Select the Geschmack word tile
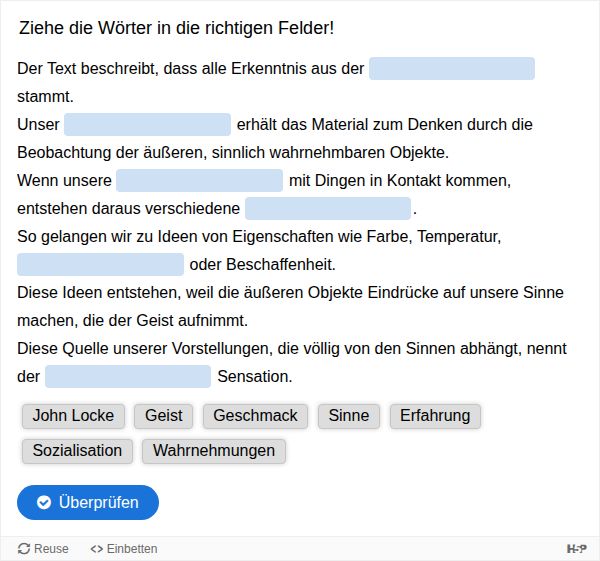The width and height of the screenshot is (600, 561). coord(255,416)
